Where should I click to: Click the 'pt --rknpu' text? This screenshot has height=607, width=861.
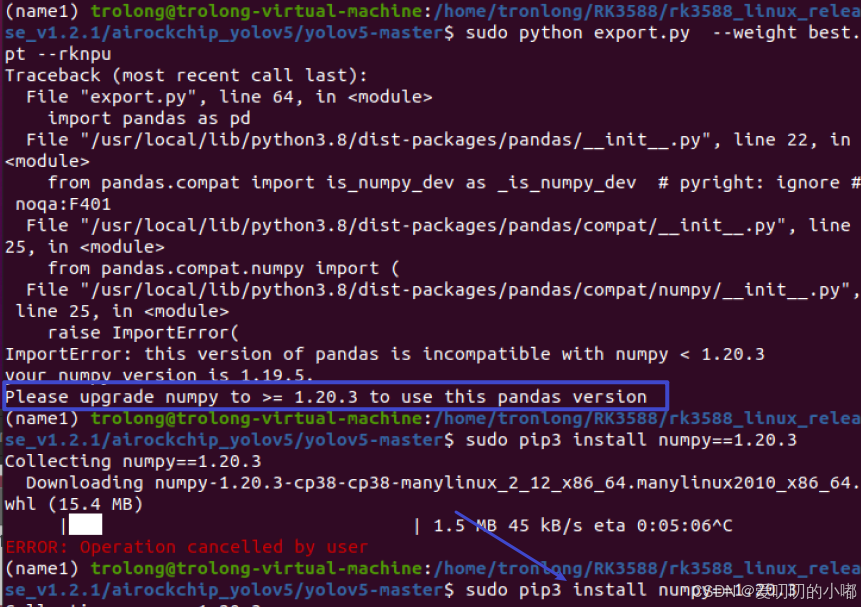coord(58,54)
